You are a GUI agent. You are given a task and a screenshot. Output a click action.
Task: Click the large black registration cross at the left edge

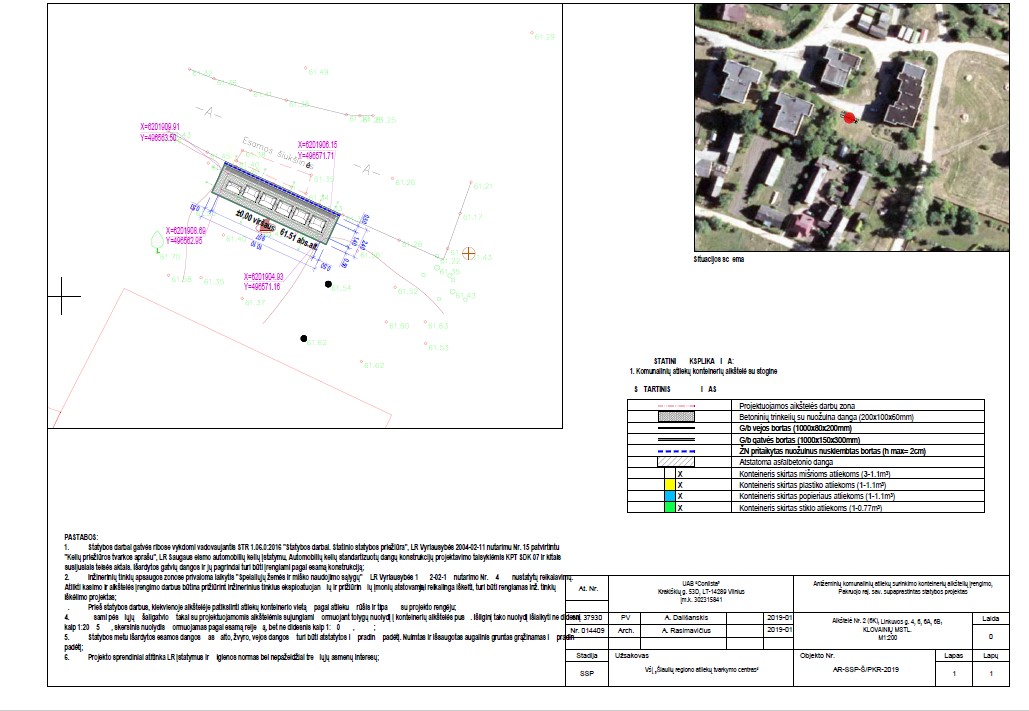tap(62, 296)
